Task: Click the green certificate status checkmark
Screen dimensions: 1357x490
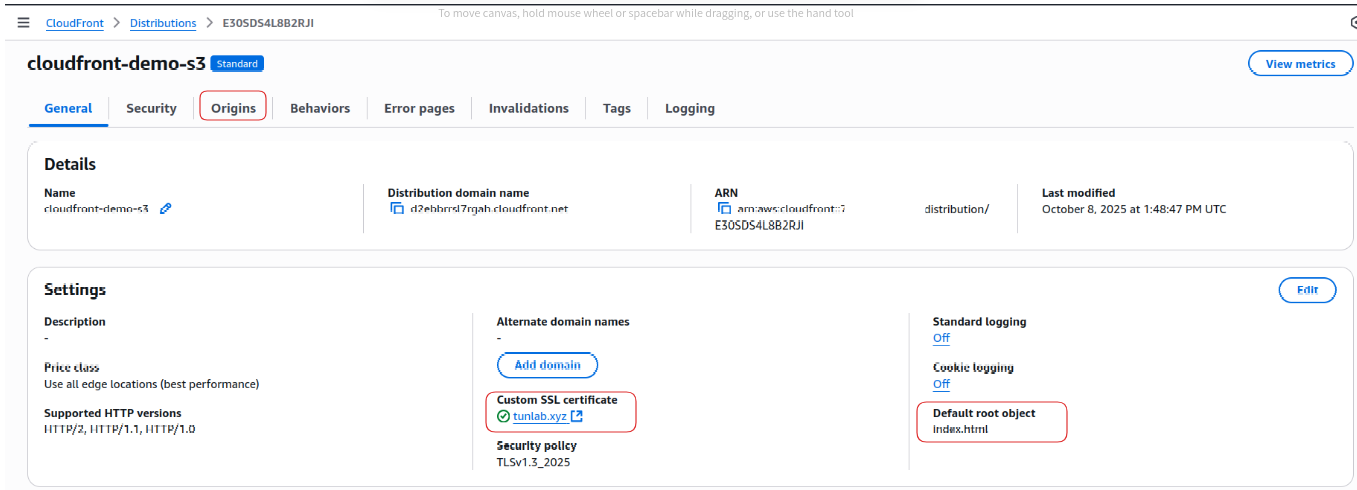Action: (x=503, y=416)
